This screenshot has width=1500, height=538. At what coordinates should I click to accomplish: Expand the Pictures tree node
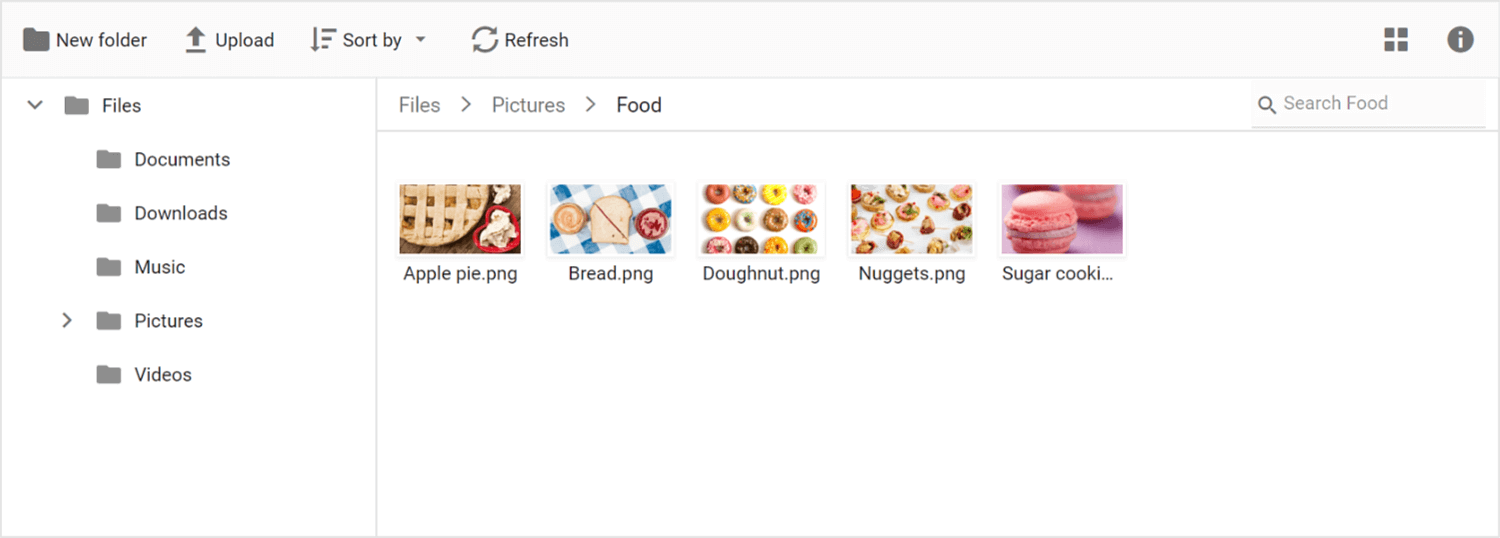pos(67,321)
